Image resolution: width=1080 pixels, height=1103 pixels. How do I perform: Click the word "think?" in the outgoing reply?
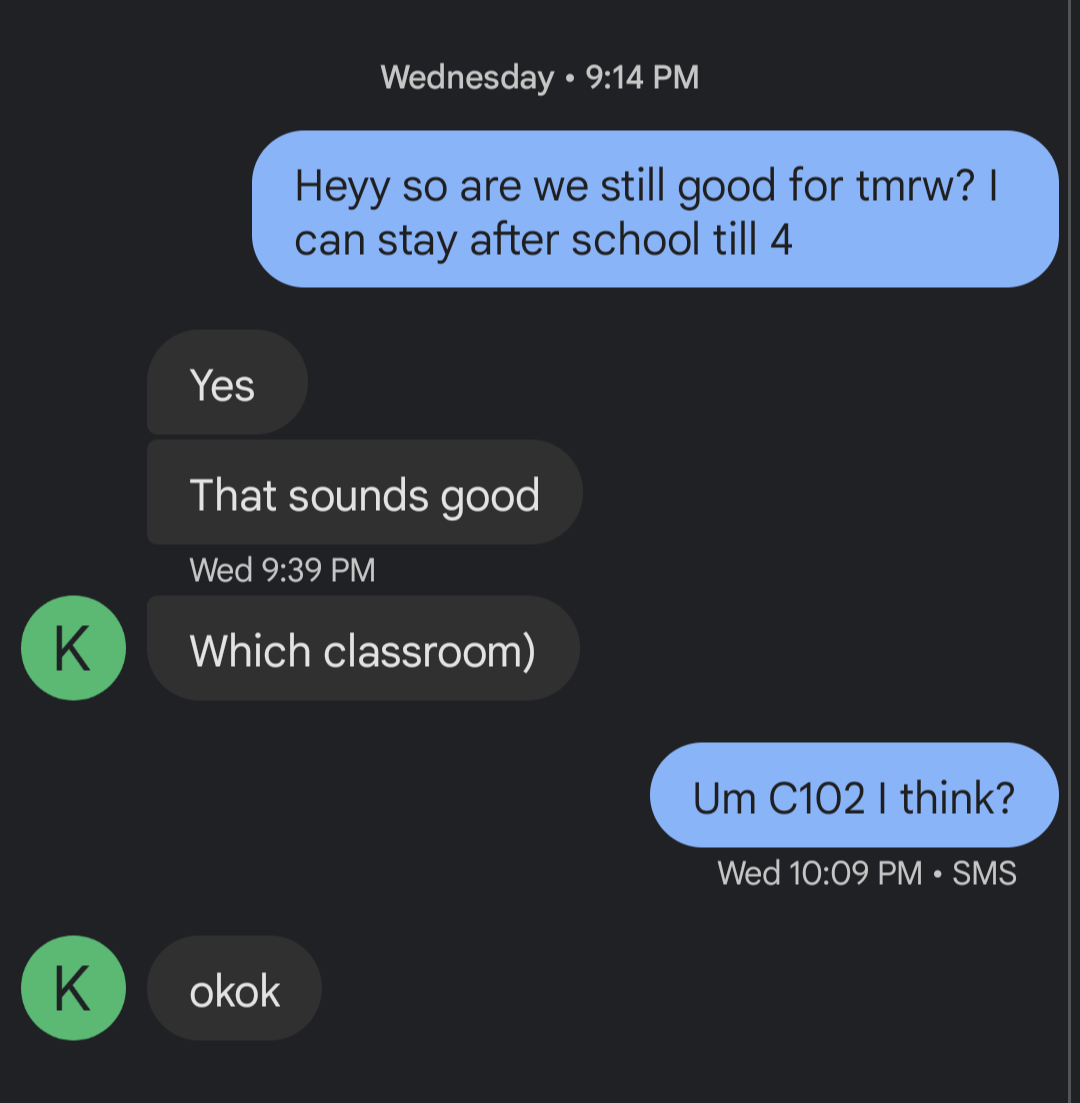[x=958, y=798]
